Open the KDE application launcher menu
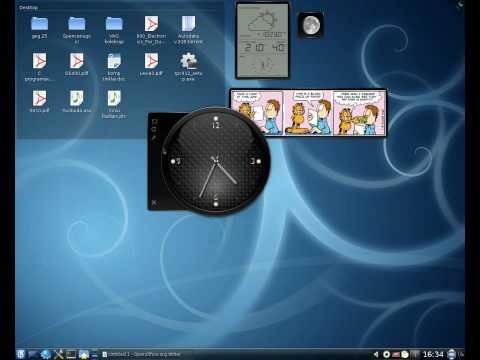 point(21,354)
